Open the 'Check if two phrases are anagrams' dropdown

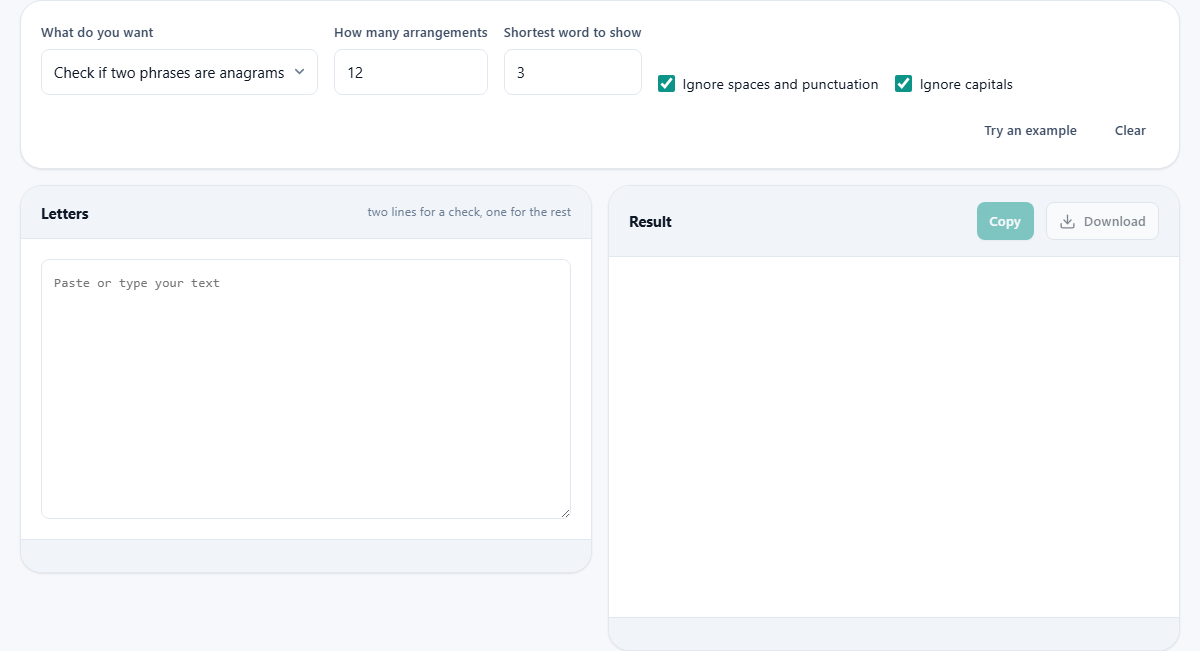click(179, 72)
